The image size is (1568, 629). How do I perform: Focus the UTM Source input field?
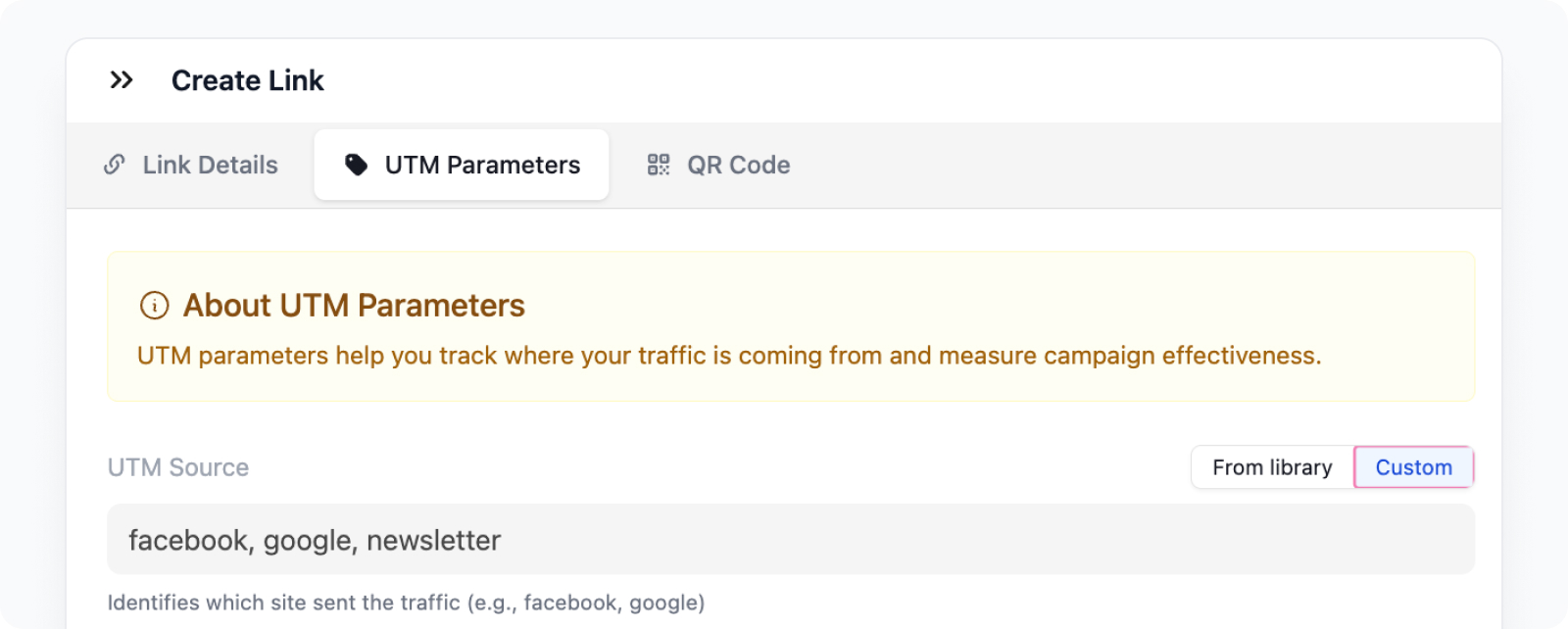point(791,540)
